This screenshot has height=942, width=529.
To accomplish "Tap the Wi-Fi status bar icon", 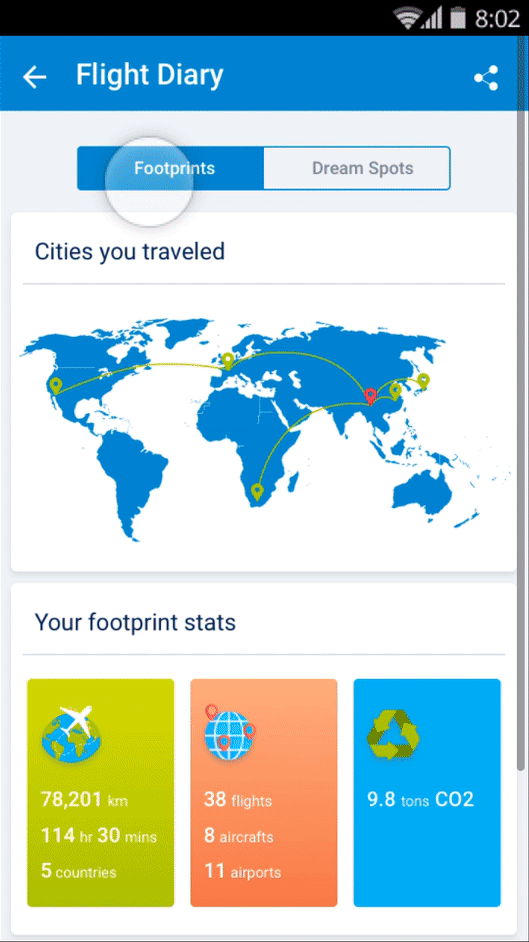I will click(407, 18).
